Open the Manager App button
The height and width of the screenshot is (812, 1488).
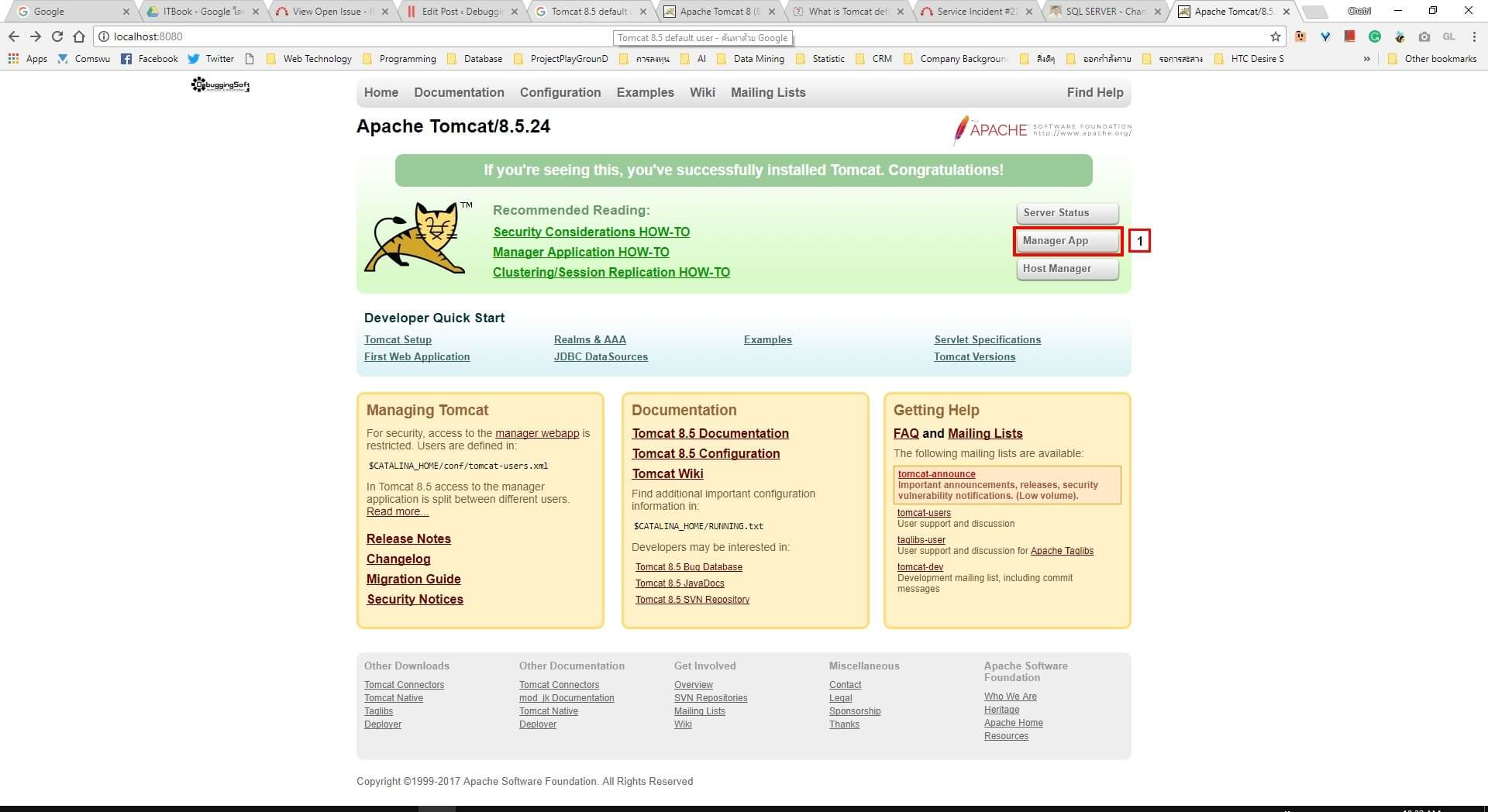(1067, 241)
